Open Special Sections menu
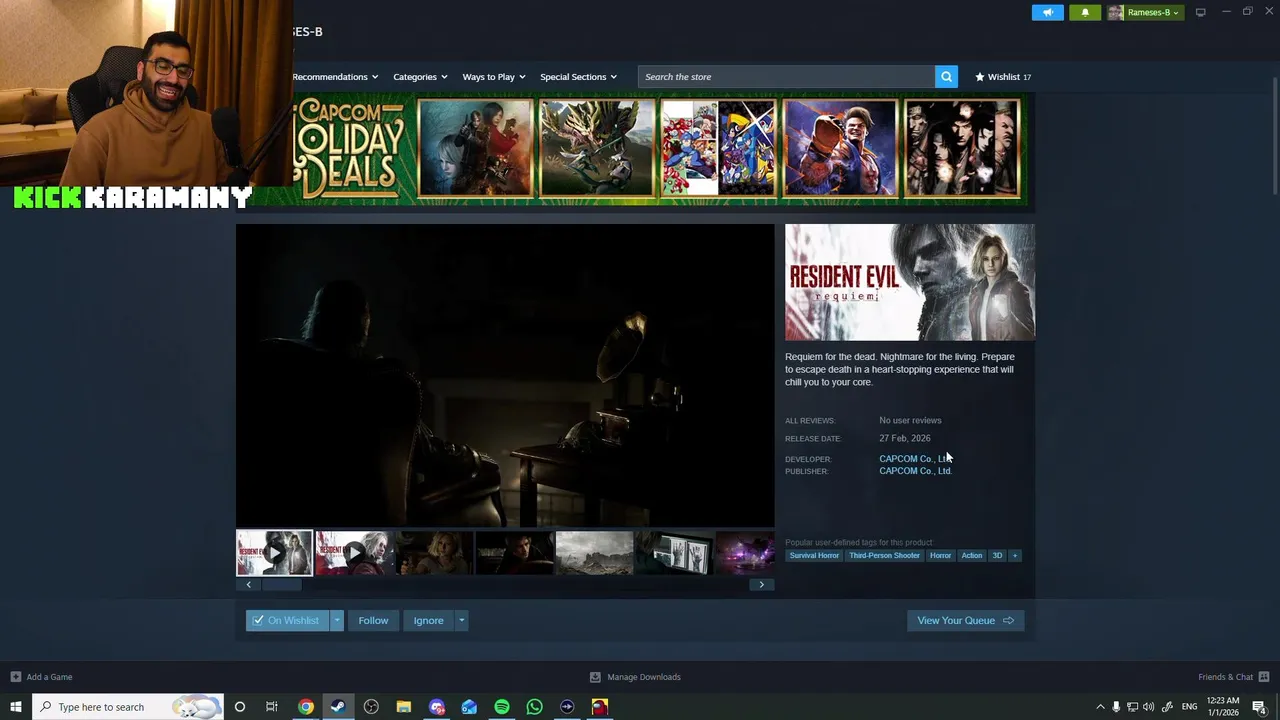Viewport: 1280px width, 720px height. [578, 77]
